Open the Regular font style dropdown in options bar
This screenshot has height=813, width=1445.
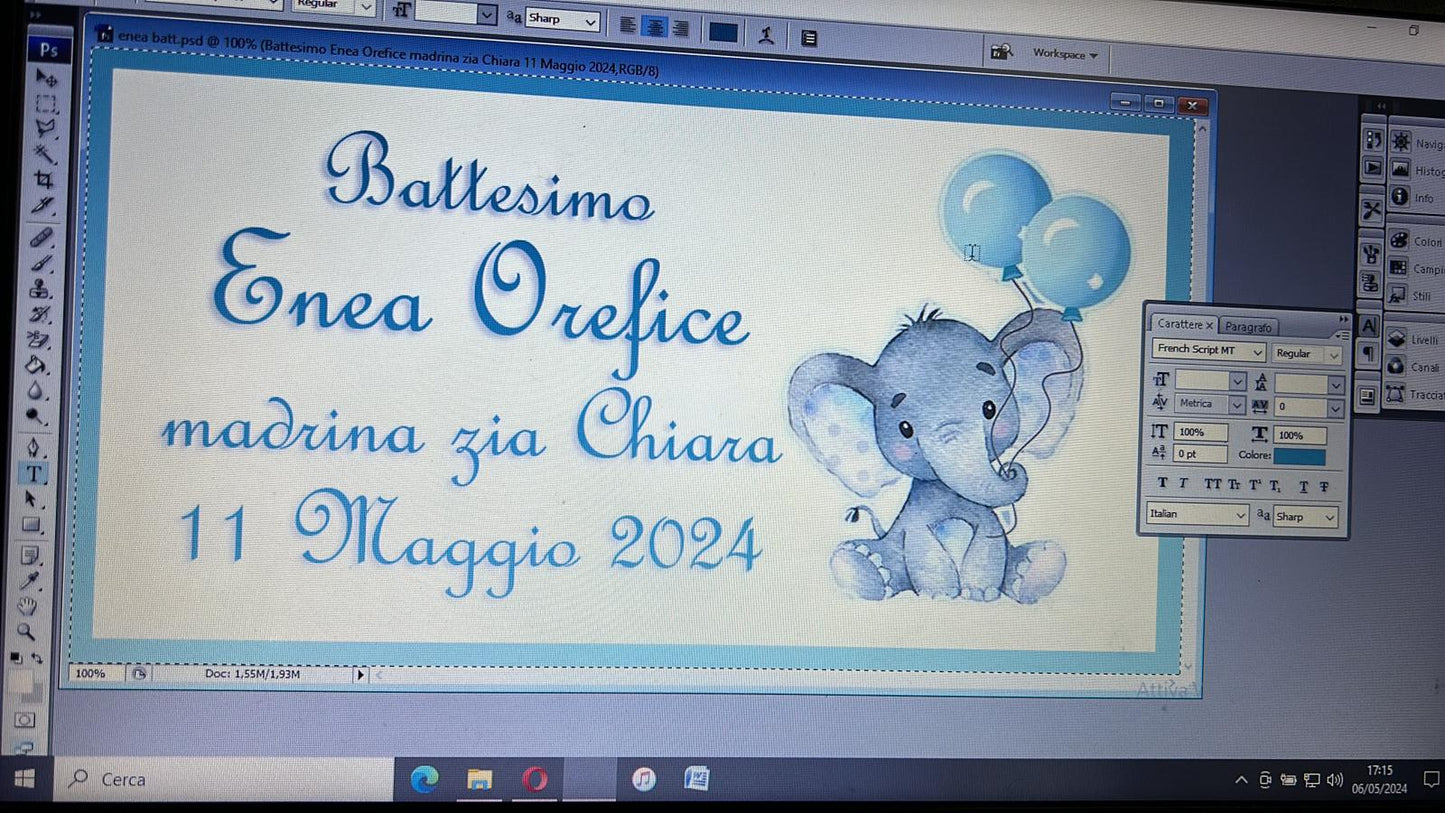366,7
